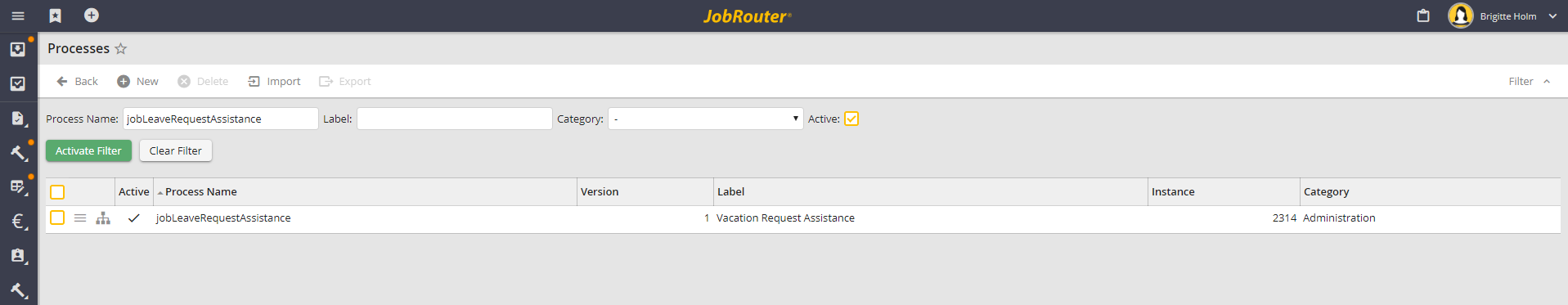Click the Brigitte Holm user name

pos(1508,16)
